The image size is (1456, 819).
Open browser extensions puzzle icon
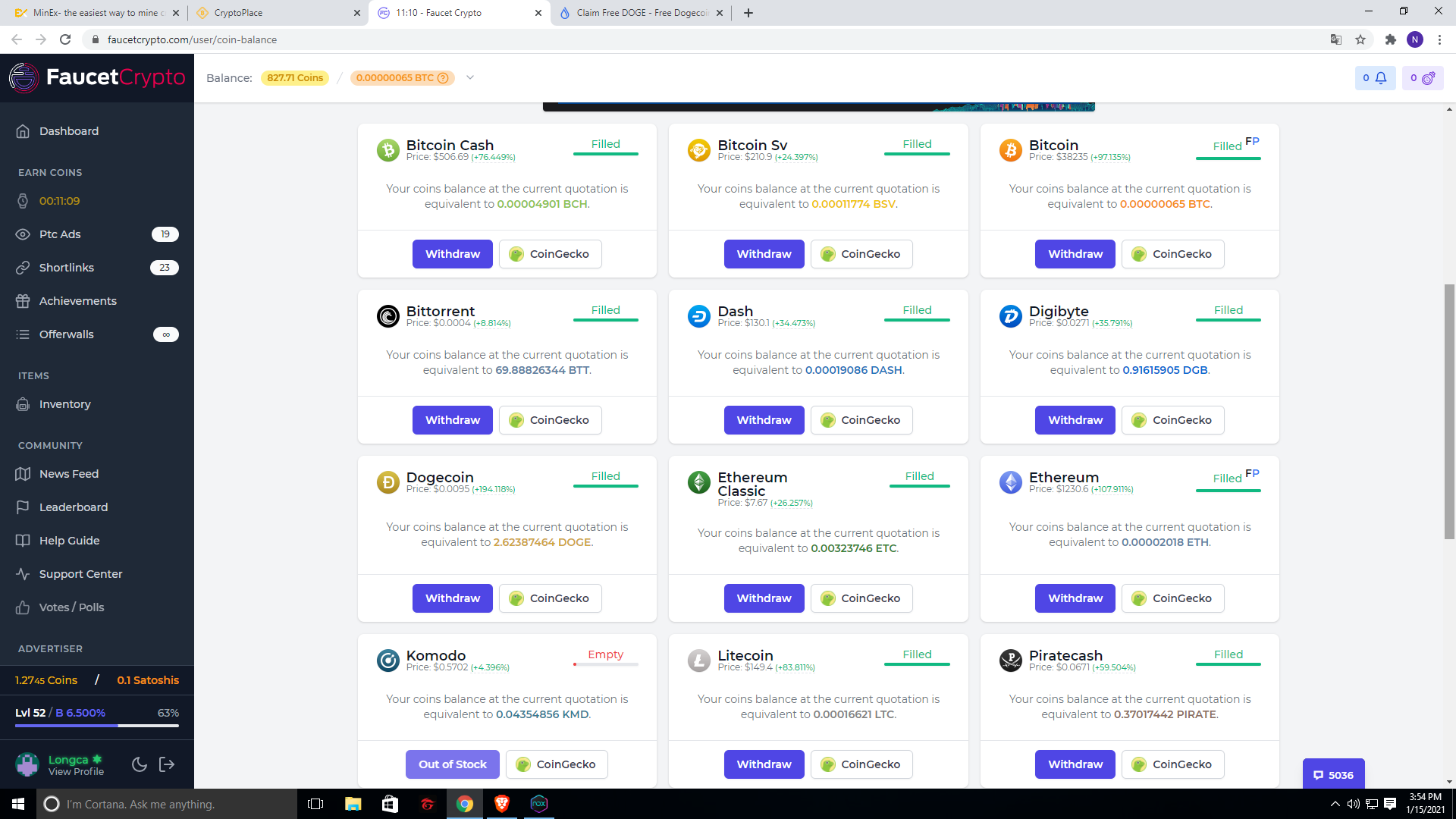[1390, 39]
